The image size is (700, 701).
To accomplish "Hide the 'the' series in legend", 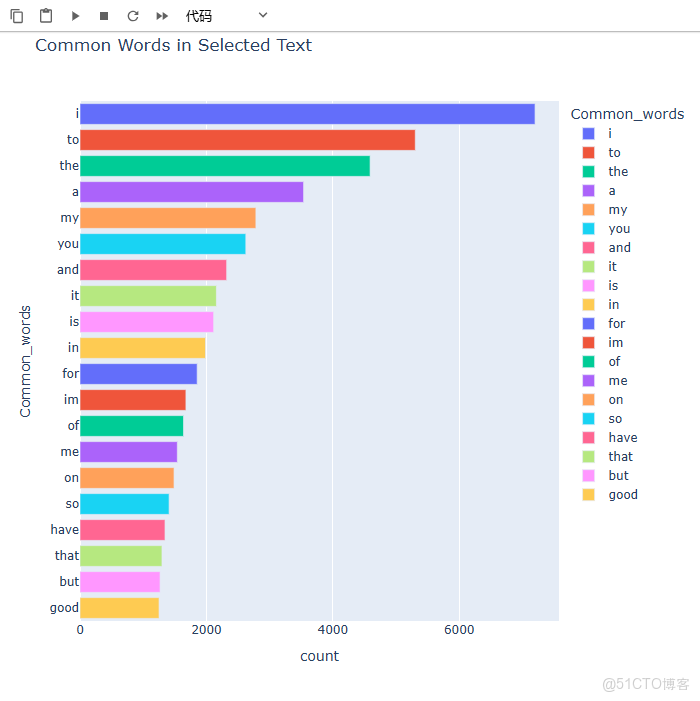I will point(618,172).
